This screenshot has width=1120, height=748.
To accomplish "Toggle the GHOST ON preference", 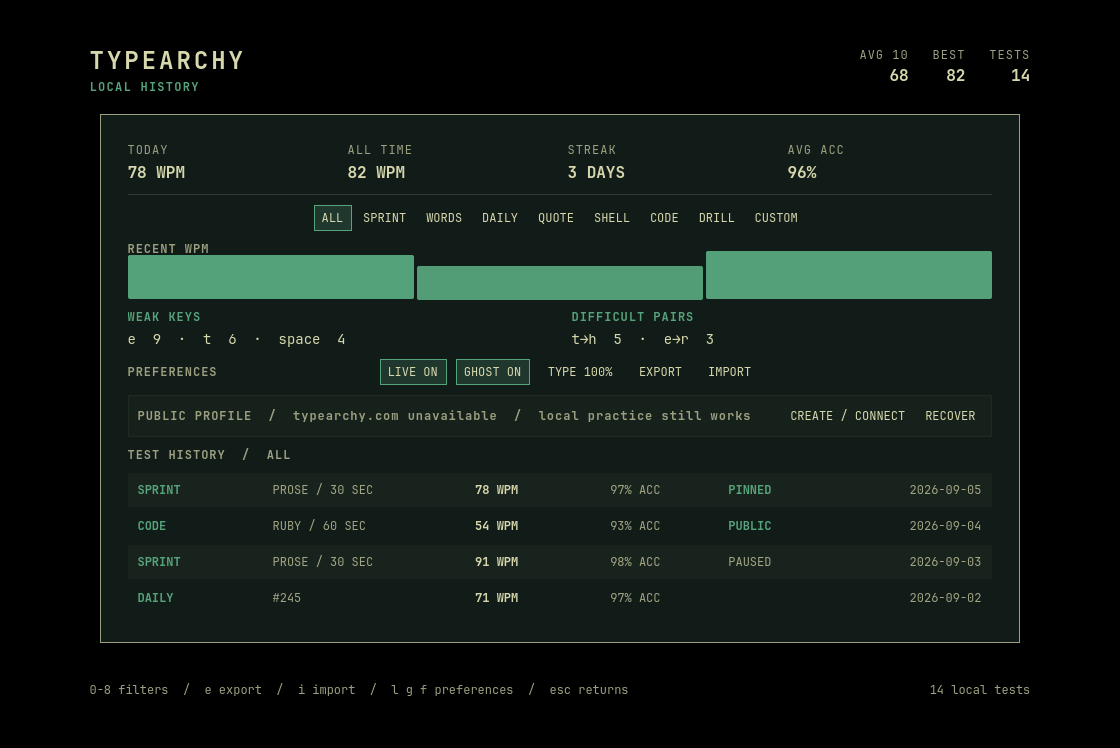I will click(x=492, y=371).
